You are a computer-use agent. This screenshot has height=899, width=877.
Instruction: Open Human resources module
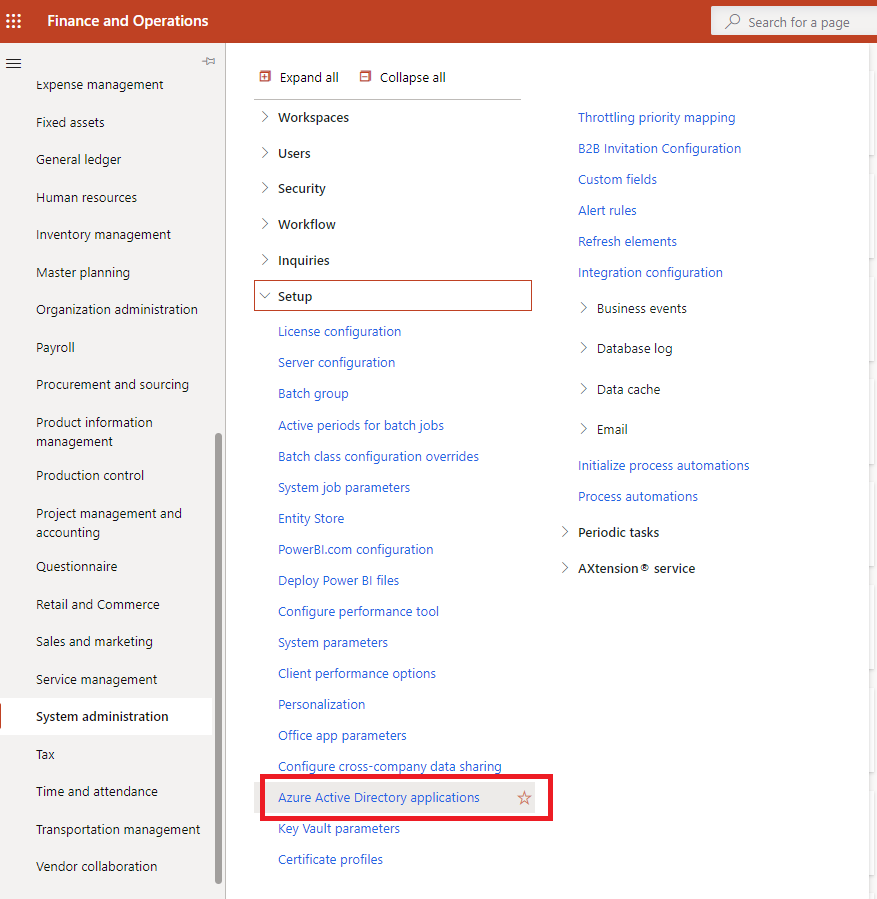tap(87, 197)
